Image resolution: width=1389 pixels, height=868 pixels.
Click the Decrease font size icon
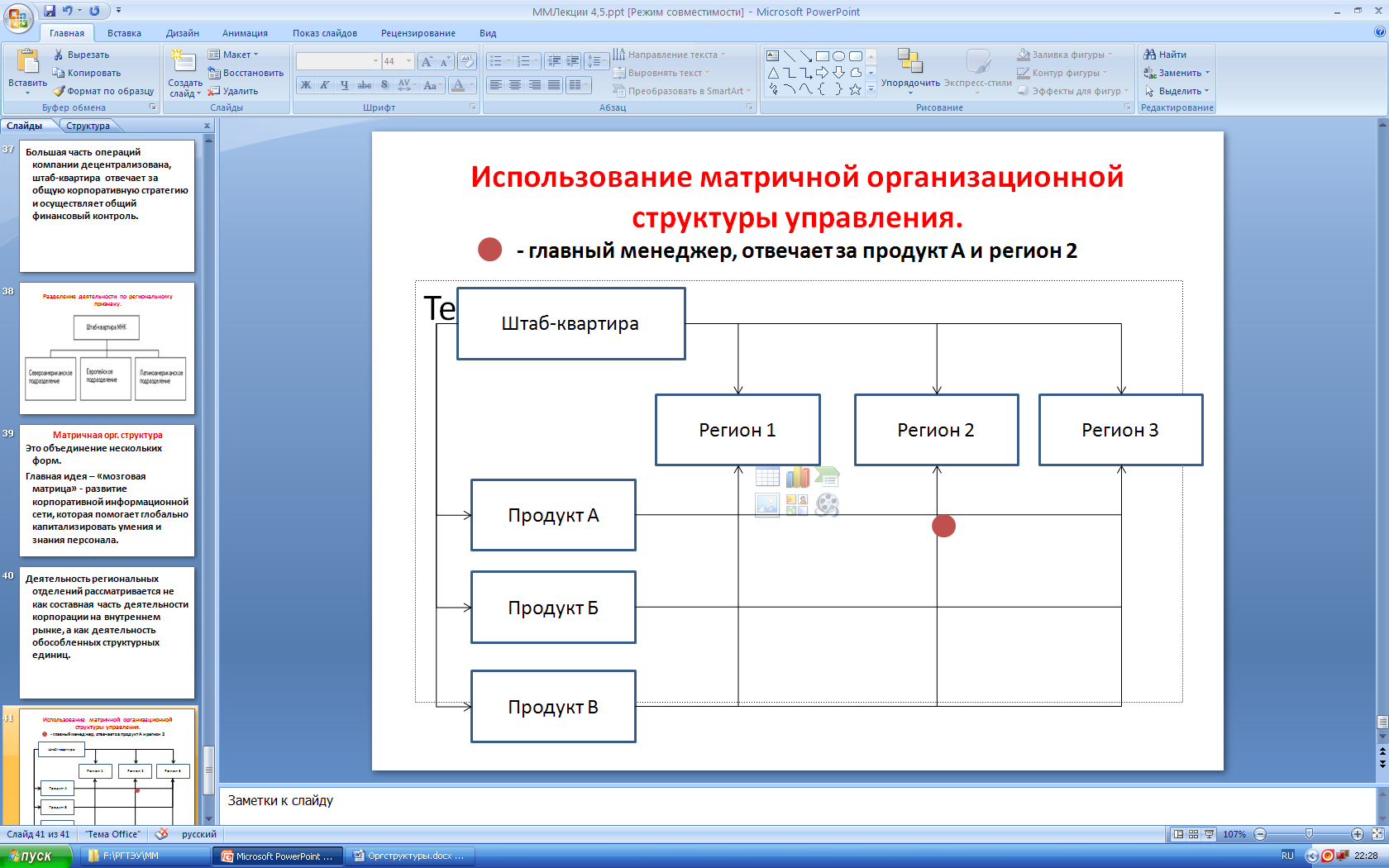[445, 61]
